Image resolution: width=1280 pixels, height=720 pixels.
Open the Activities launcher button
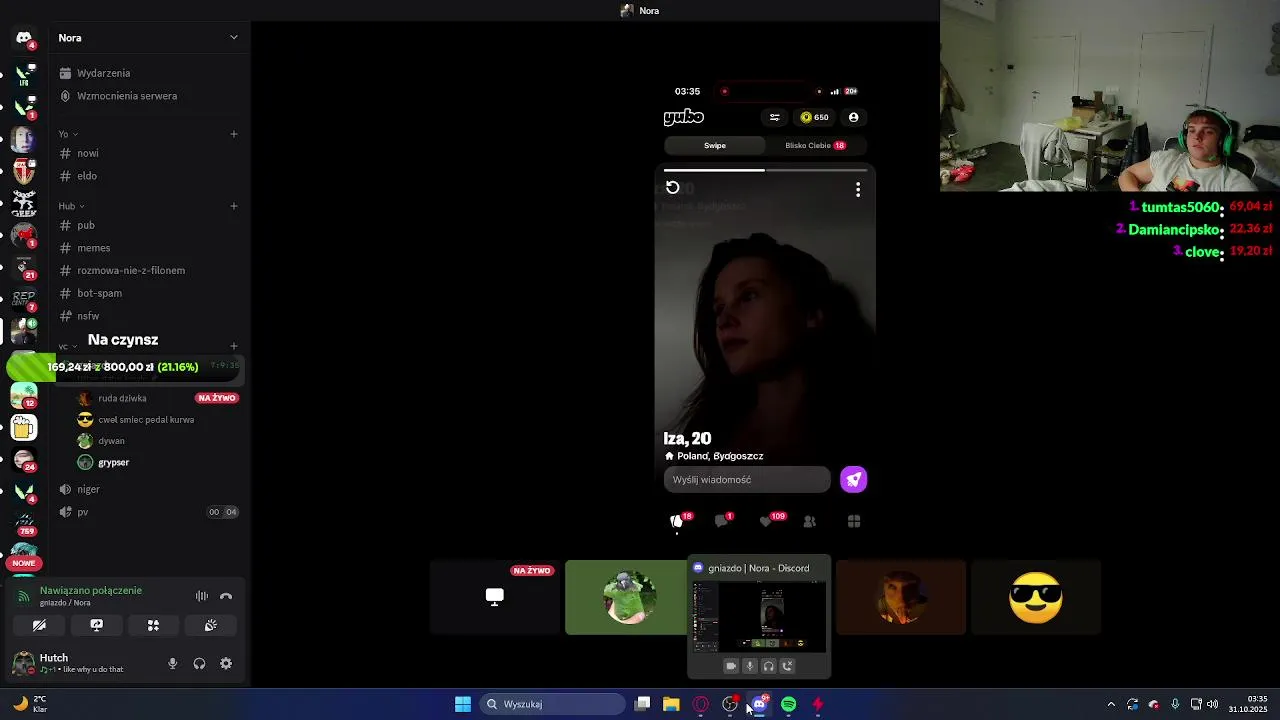click(x=154, y=625)
